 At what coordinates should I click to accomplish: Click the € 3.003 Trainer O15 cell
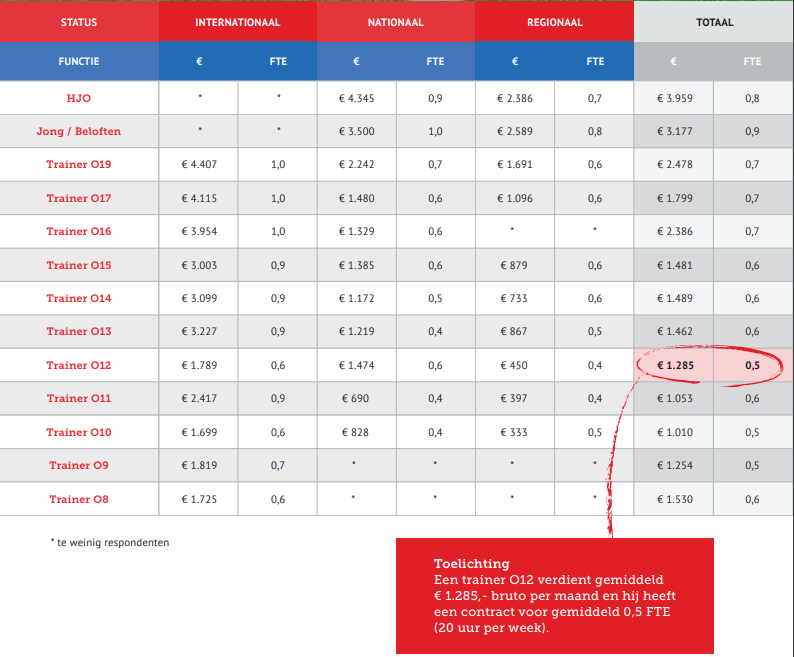click(199, 265)
